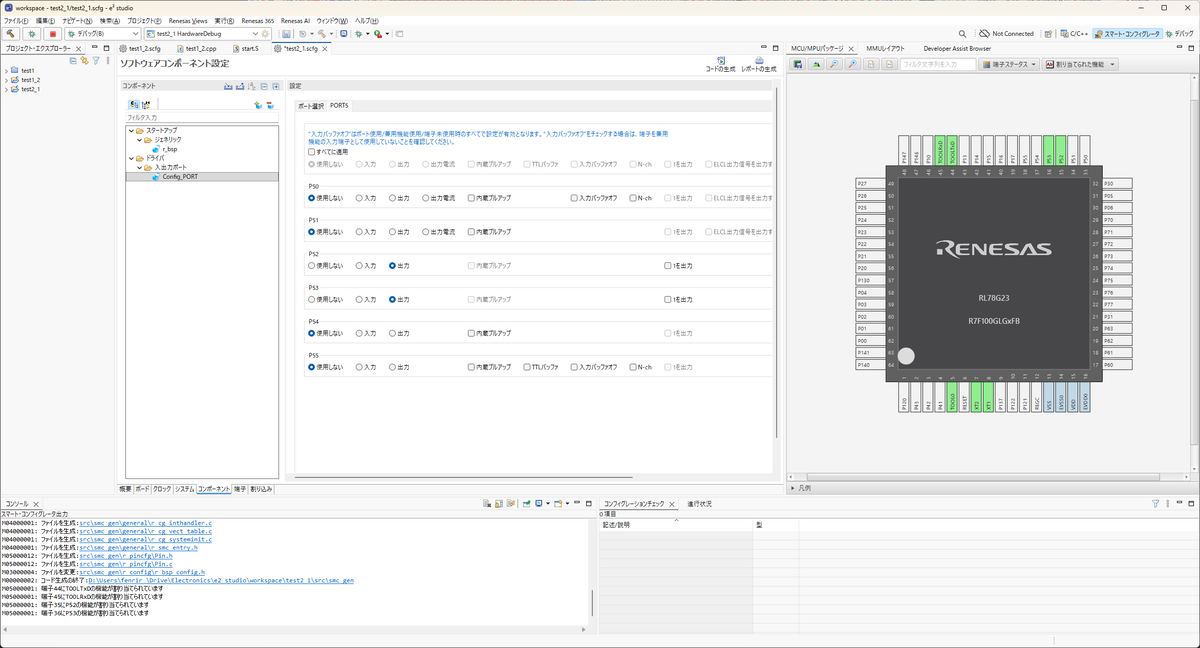Click the expand-all icon in the コンポーネント header
The image size is (1200, 648).
click(276, 86)
